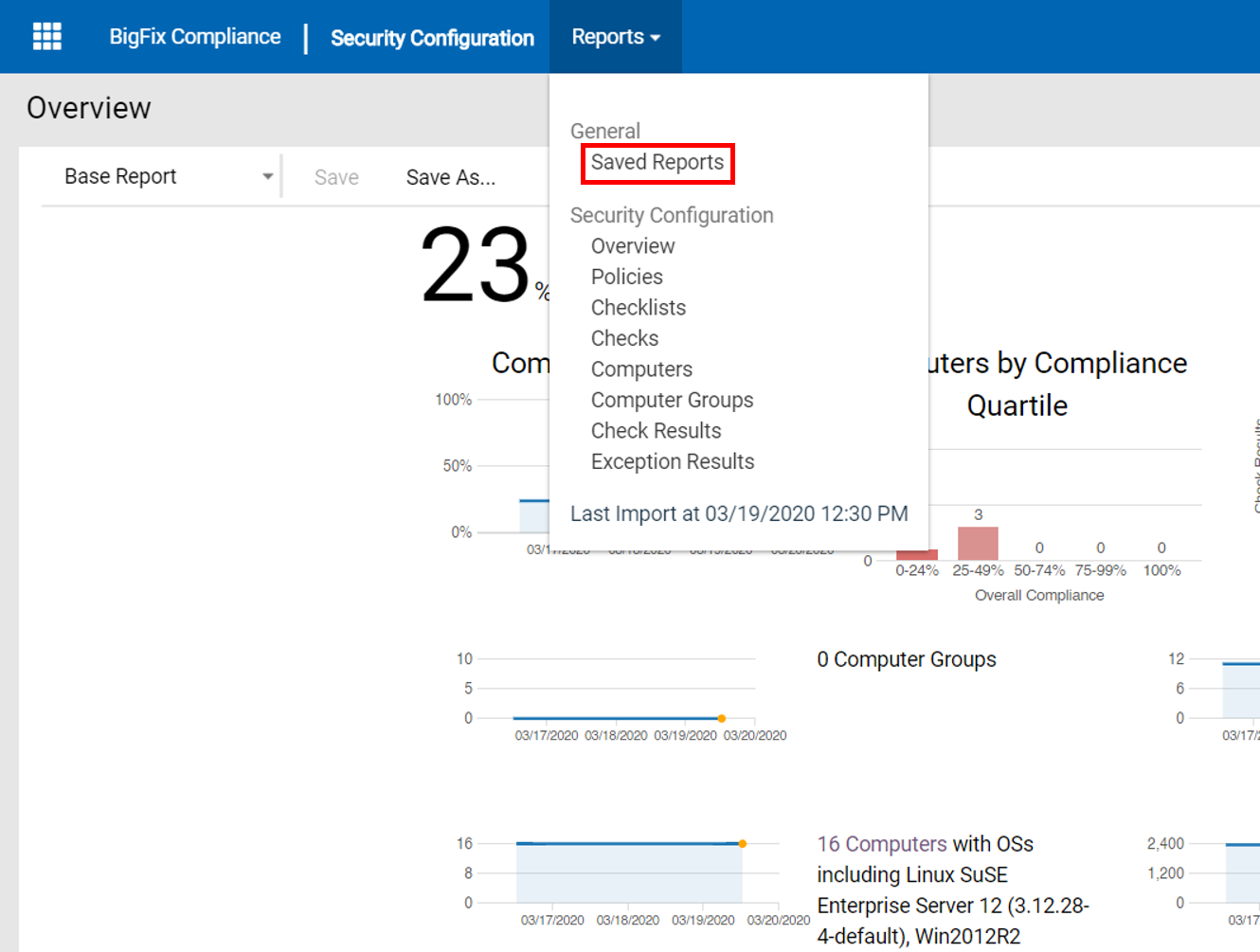Click the Save As... button

point(450,178)
